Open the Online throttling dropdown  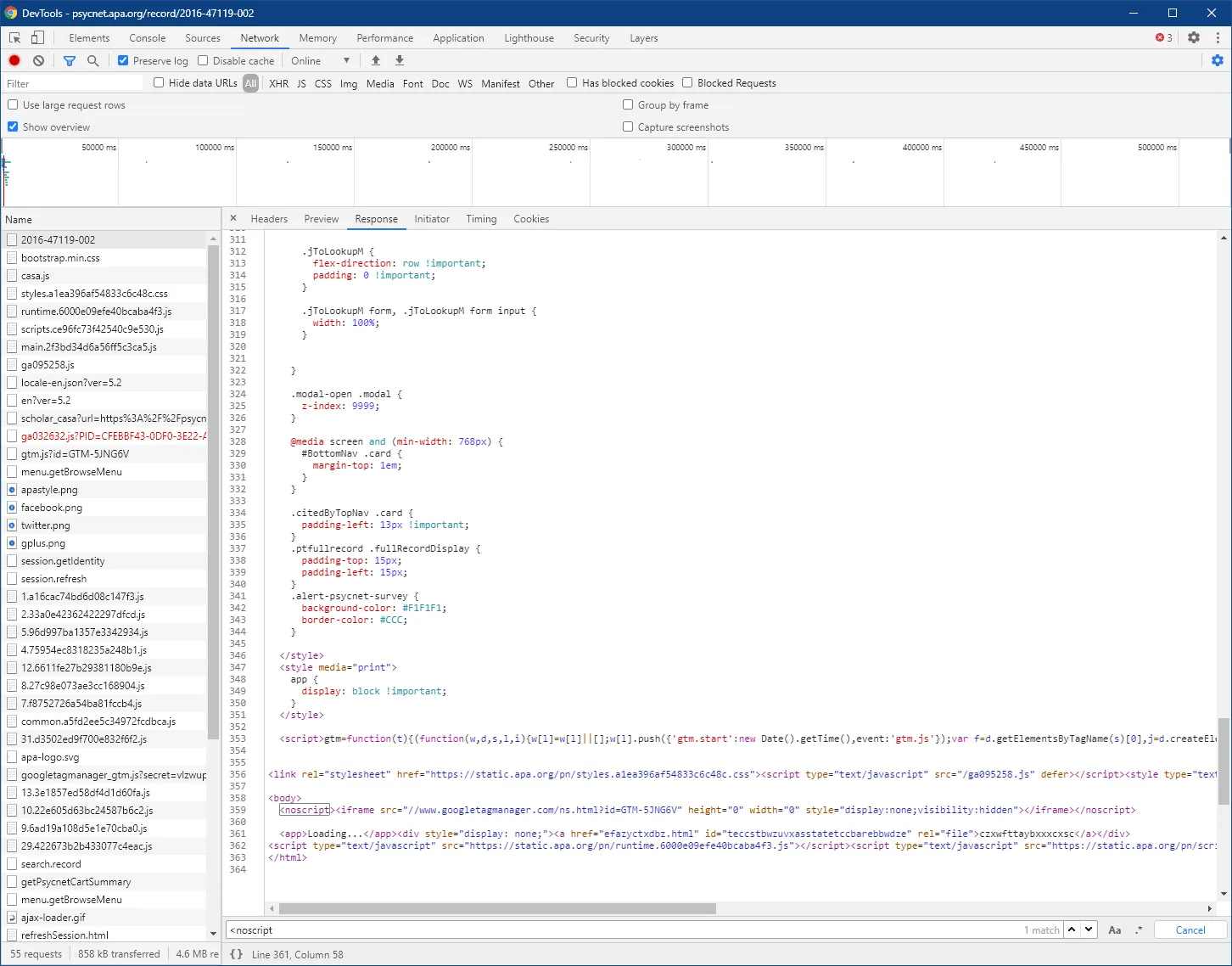[320, 61]
